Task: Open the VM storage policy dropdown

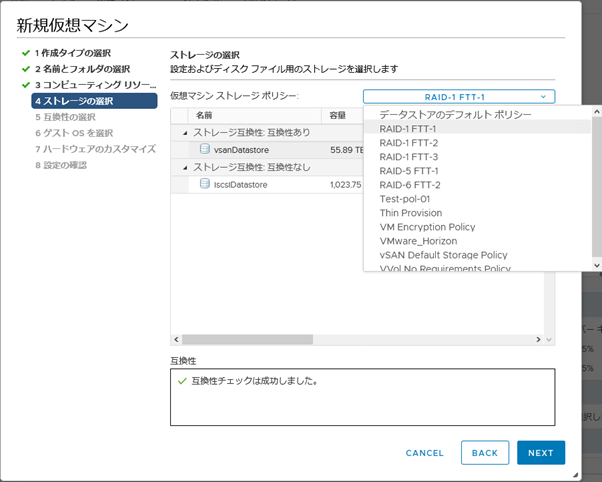Action: pos(458,96)
